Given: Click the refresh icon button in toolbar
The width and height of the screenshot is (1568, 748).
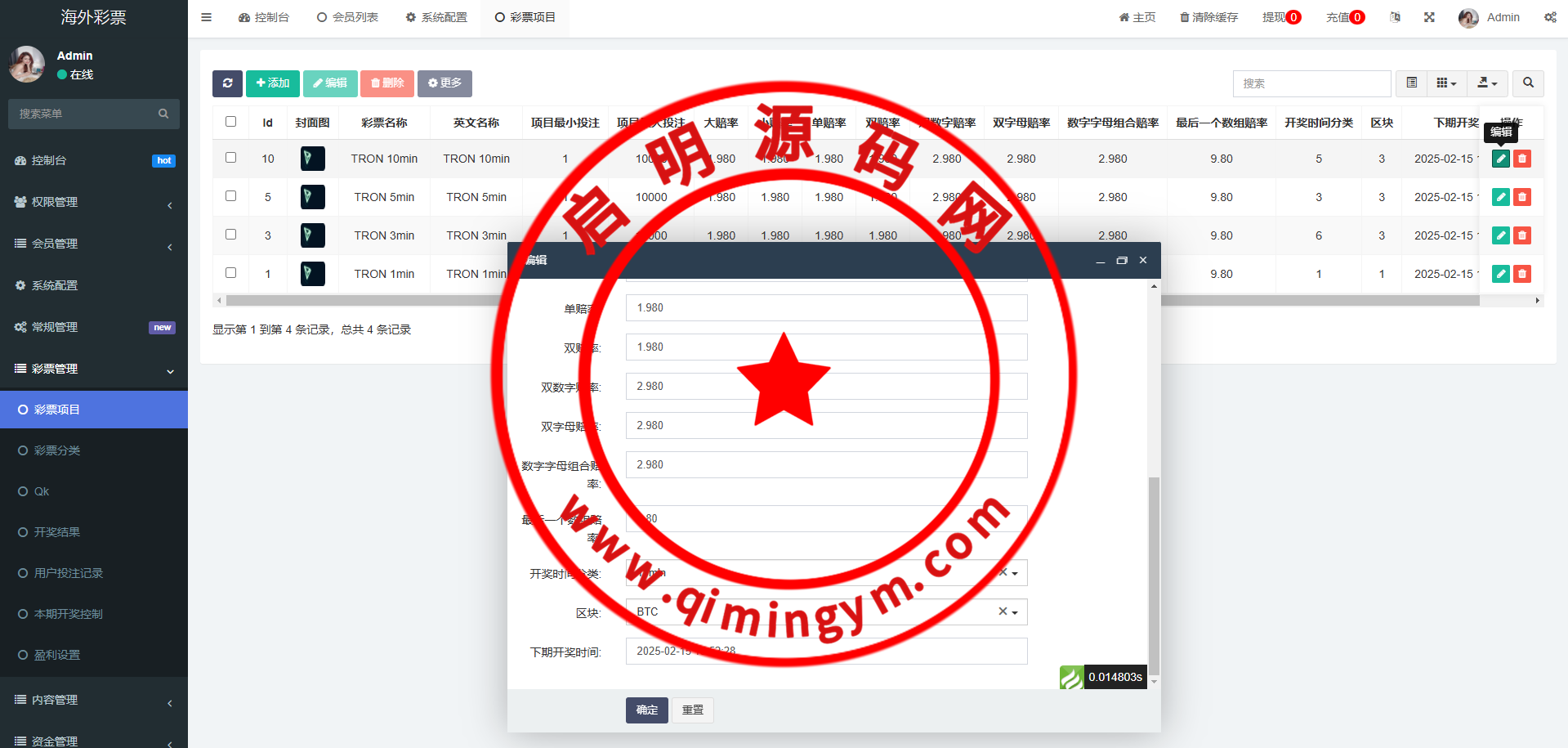Looking at the screenshot, I should click(x=227, y=83).
